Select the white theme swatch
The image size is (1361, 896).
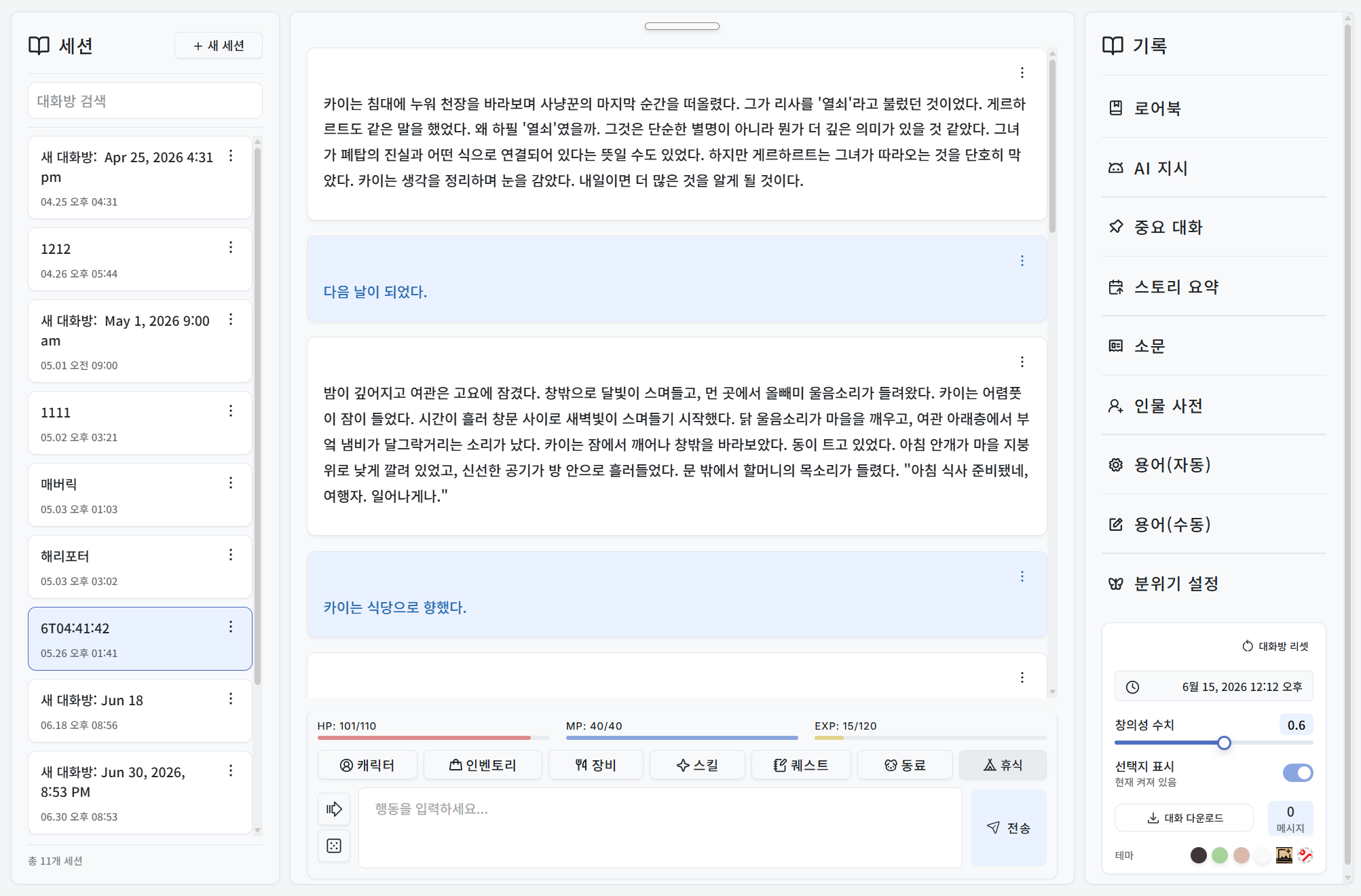coord(1263,855)
